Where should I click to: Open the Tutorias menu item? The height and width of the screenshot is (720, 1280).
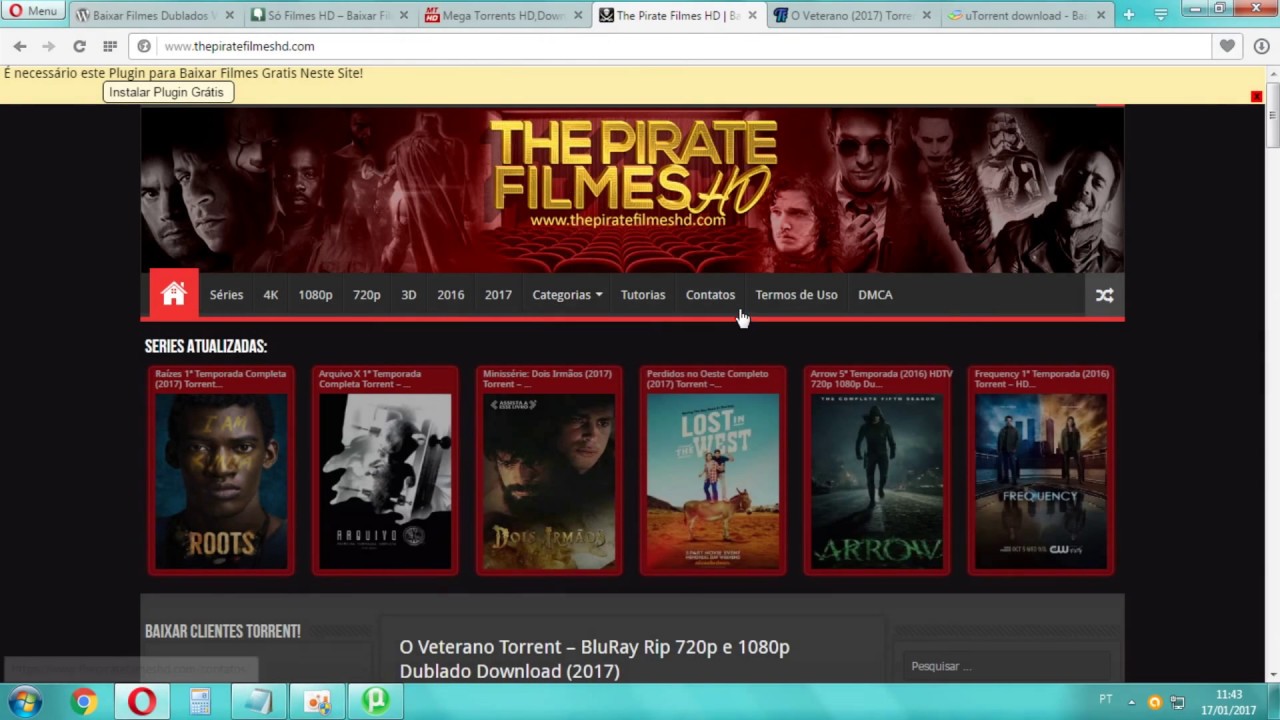(643, 295)
